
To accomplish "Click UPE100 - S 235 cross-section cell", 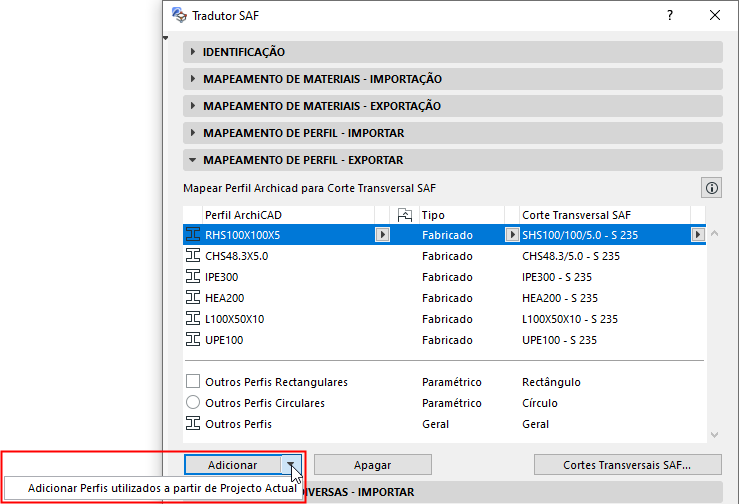I will pos(559,340).
